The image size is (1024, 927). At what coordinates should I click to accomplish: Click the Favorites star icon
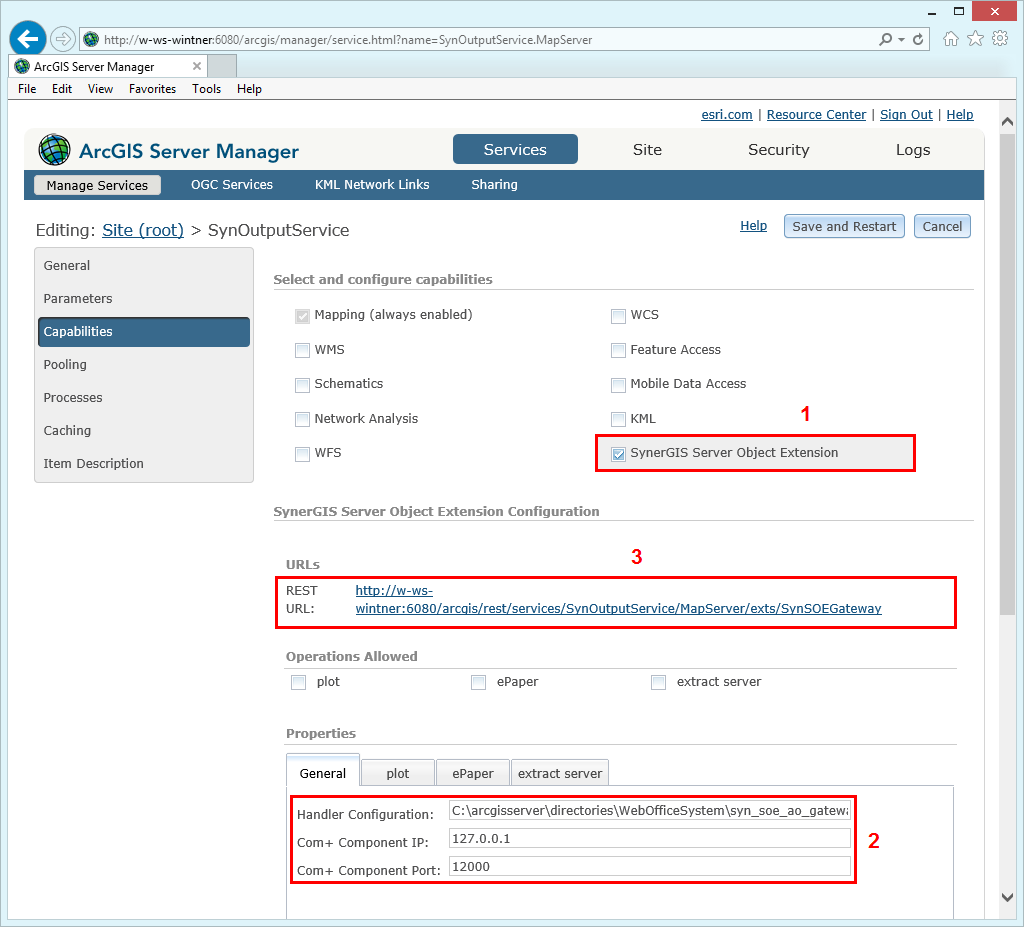tap(975, 38)
